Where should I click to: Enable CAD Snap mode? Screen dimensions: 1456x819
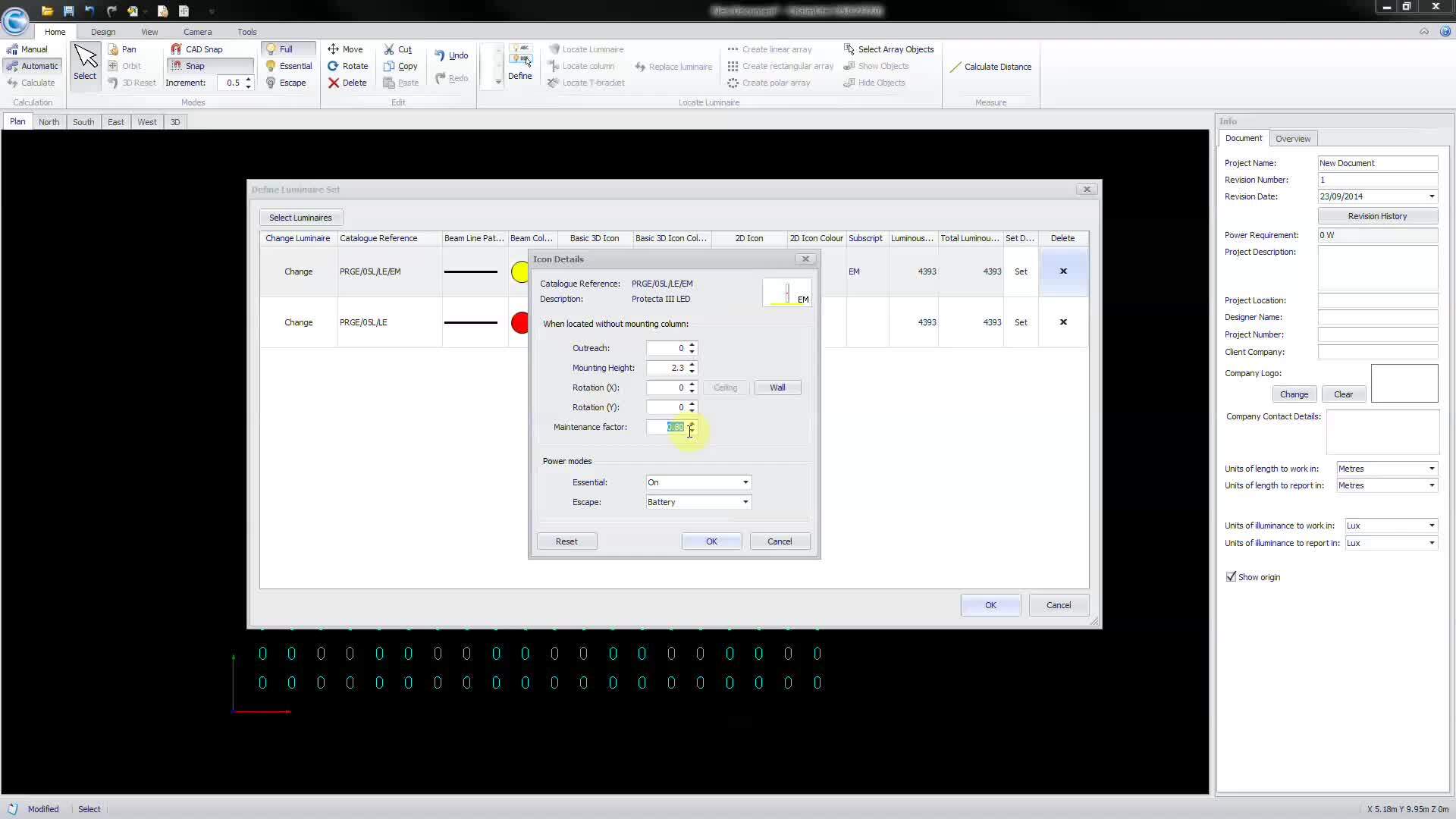click(x=197, y=49)
